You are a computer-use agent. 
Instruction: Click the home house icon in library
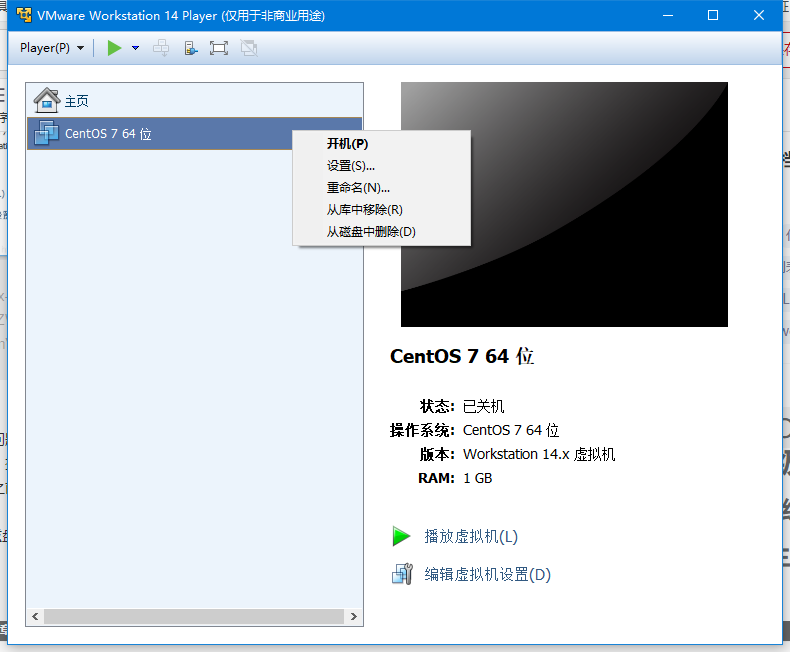(x=47, y=100)
